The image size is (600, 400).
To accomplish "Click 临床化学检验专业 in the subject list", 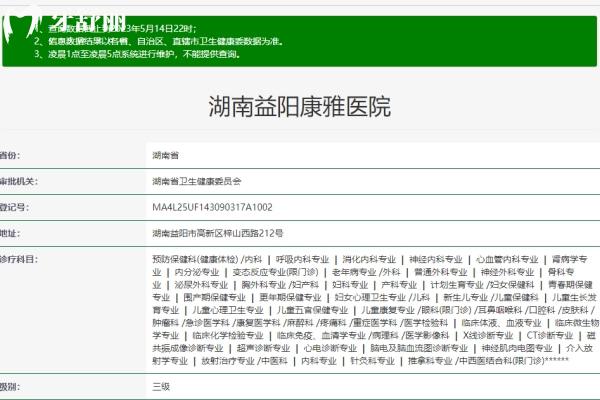I will pos(228,336).
